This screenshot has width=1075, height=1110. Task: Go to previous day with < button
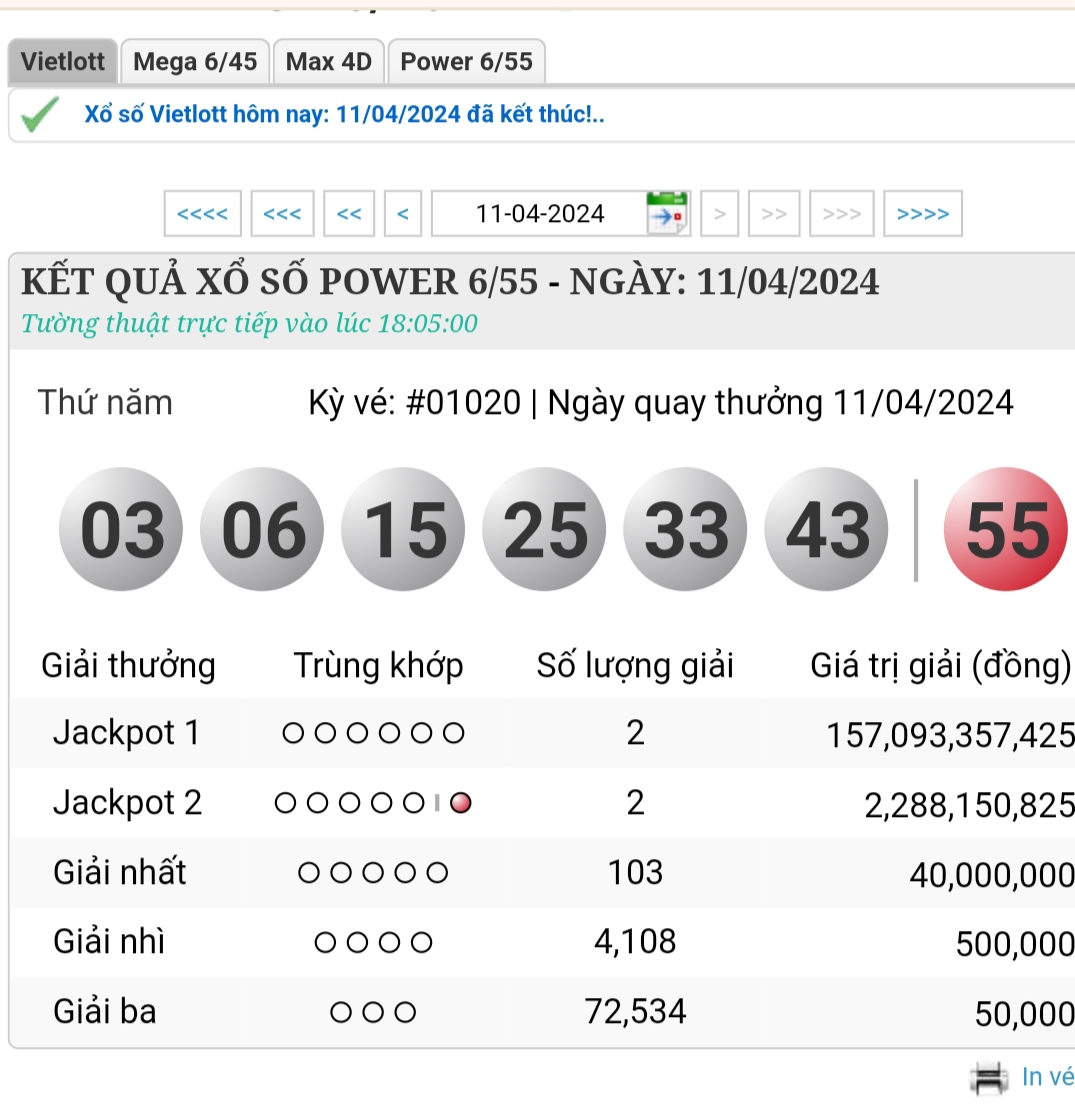coord(403,213)
